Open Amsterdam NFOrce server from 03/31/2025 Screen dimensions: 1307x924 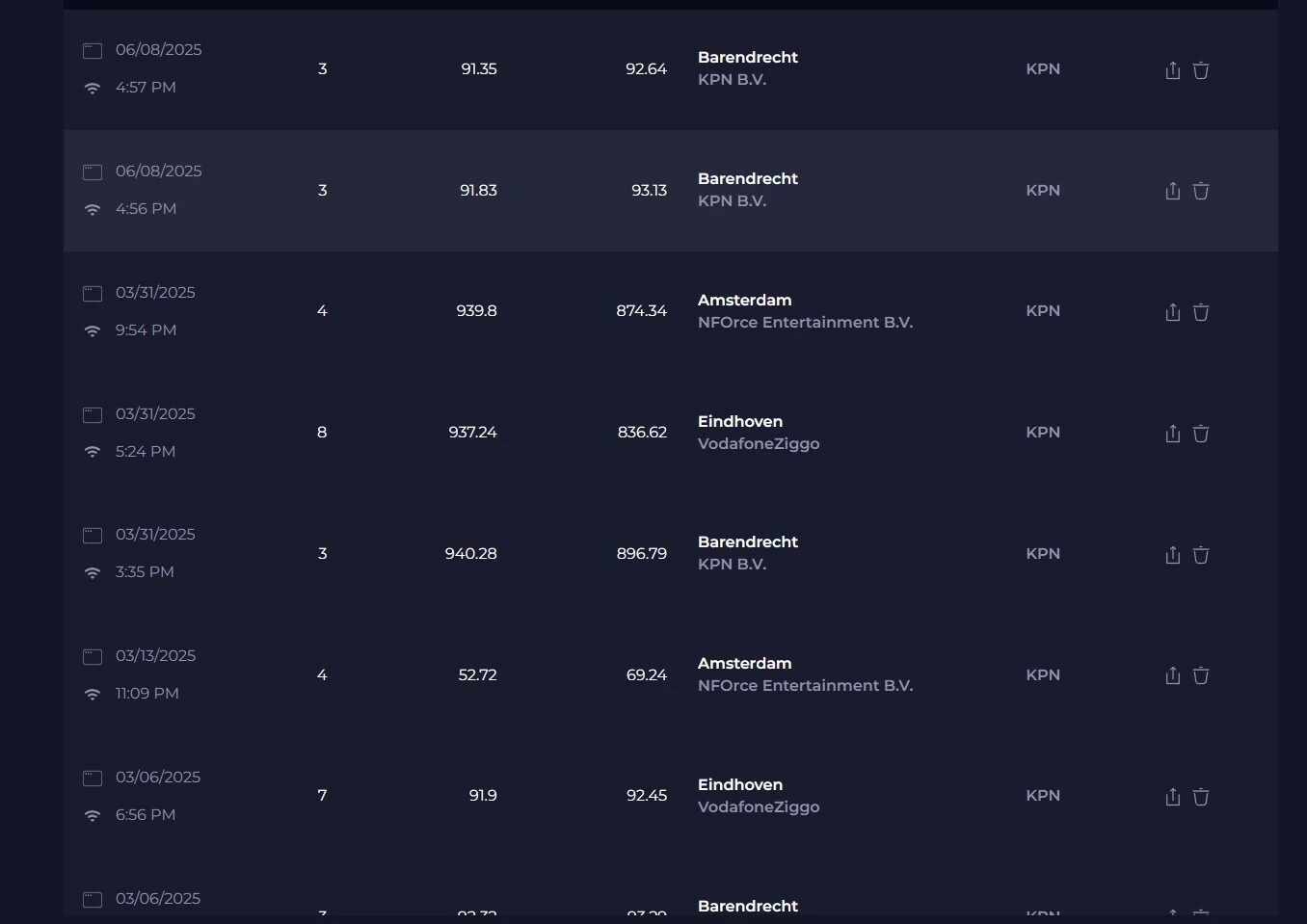click(805, 311)
